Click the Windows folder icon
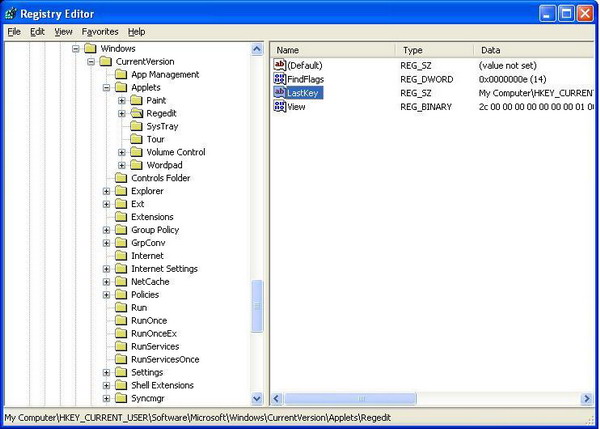600x429 pixels. [90, 48]
